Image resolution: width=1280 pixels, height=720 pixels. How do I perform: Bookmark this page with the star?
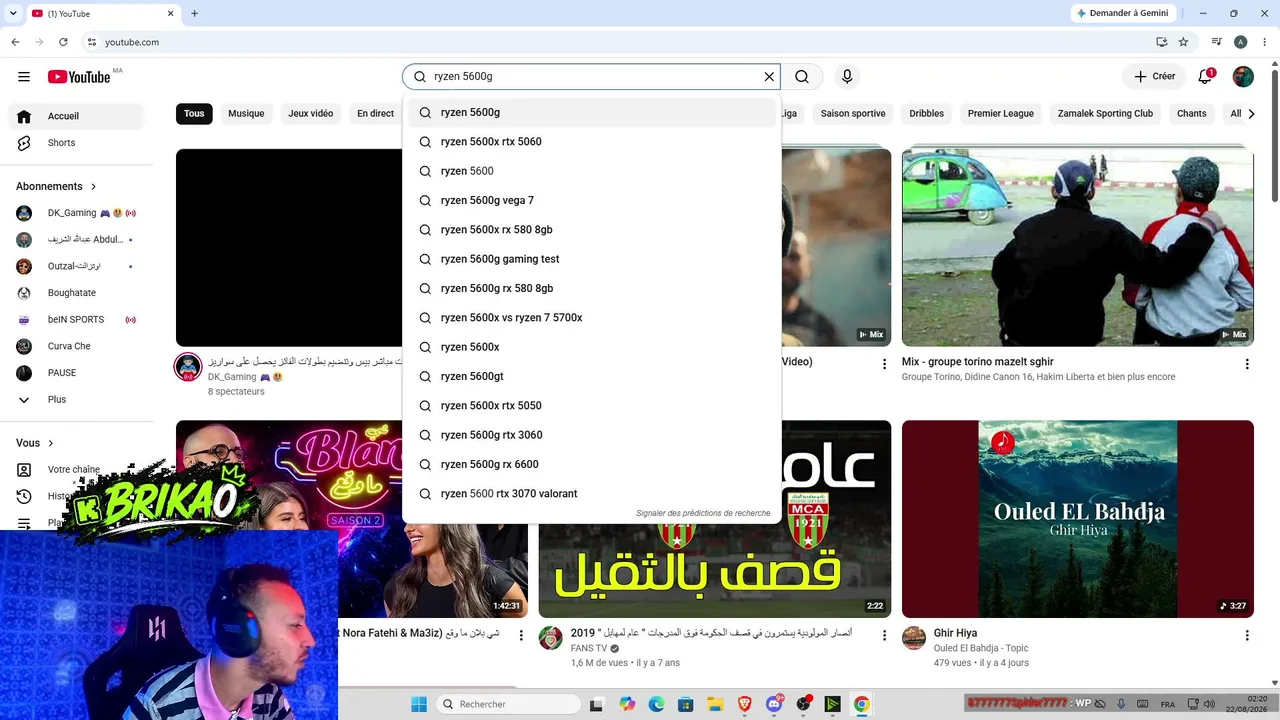tap(1183, 42)
